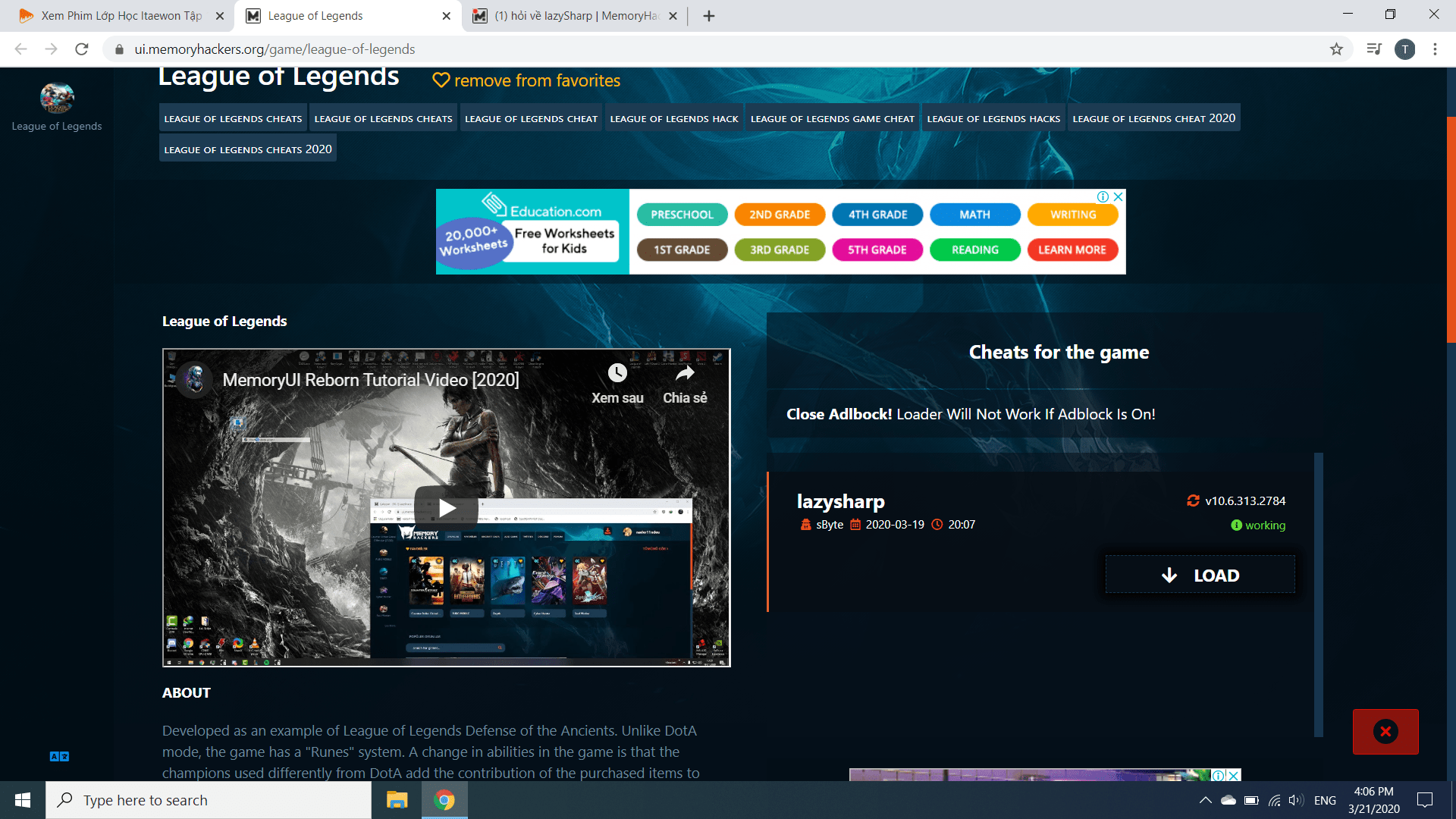Click the Type here to search box

(x=209, y=800)
